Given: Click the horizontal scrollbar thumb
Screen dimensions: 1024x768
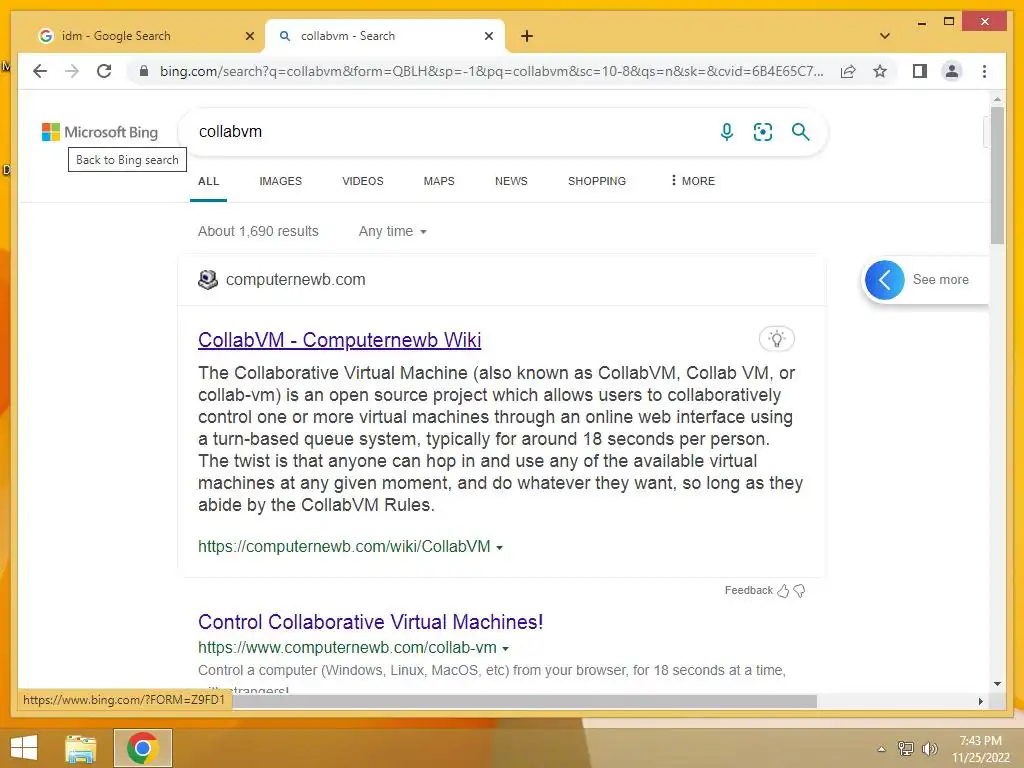Looking at the screenshot, I should [x=524, y=701].
